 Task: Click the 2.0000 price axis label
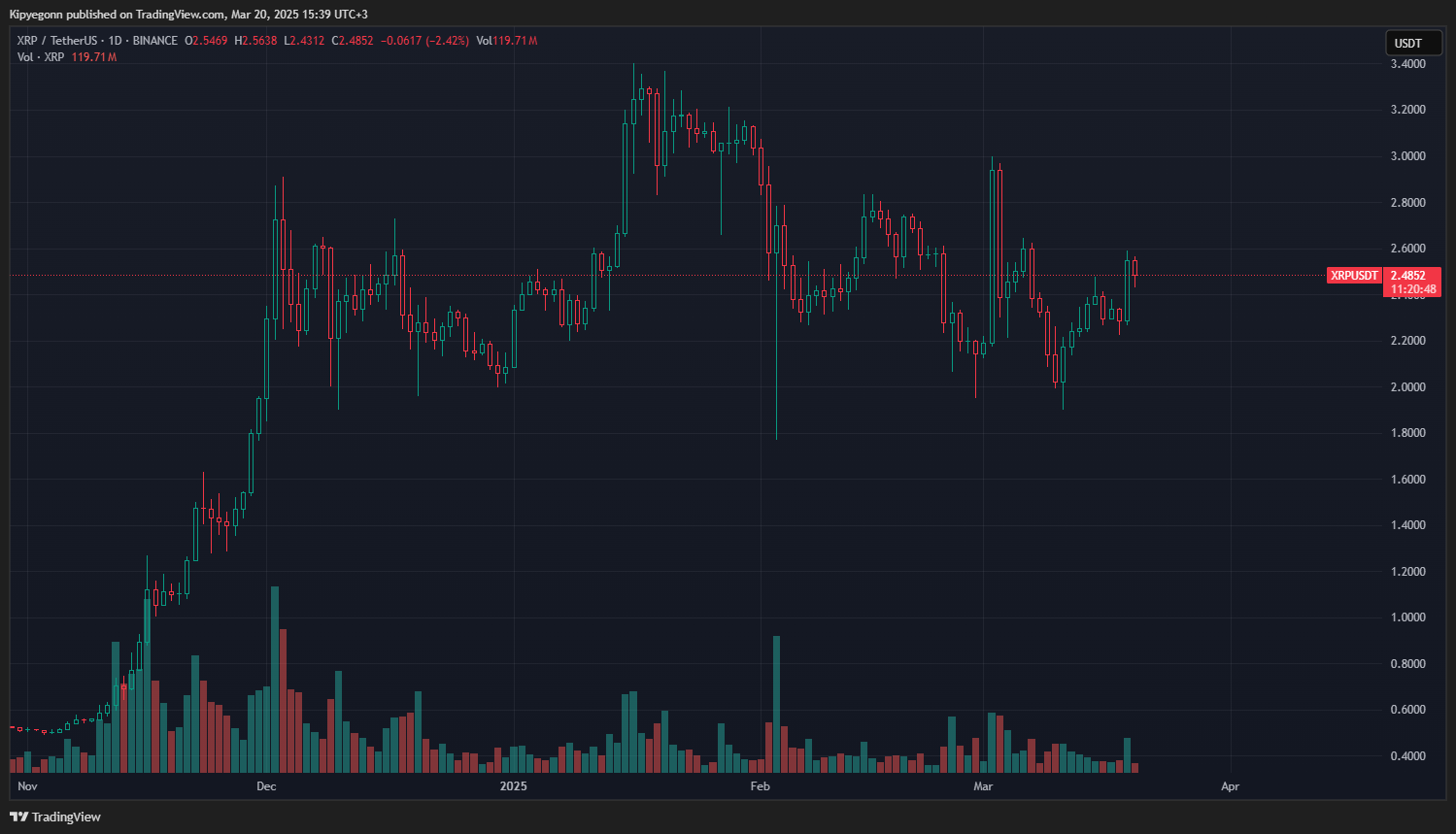point(1408,387)
